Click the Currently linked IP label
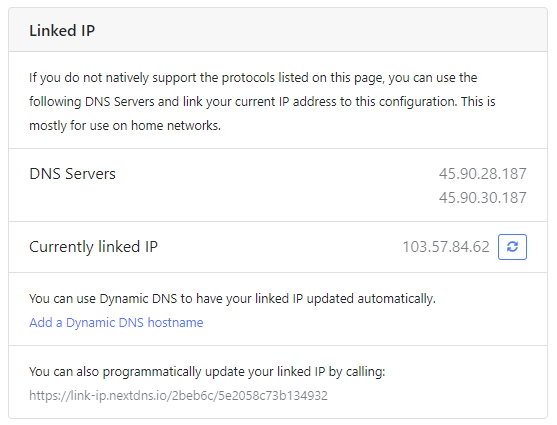 click(93, 247)
